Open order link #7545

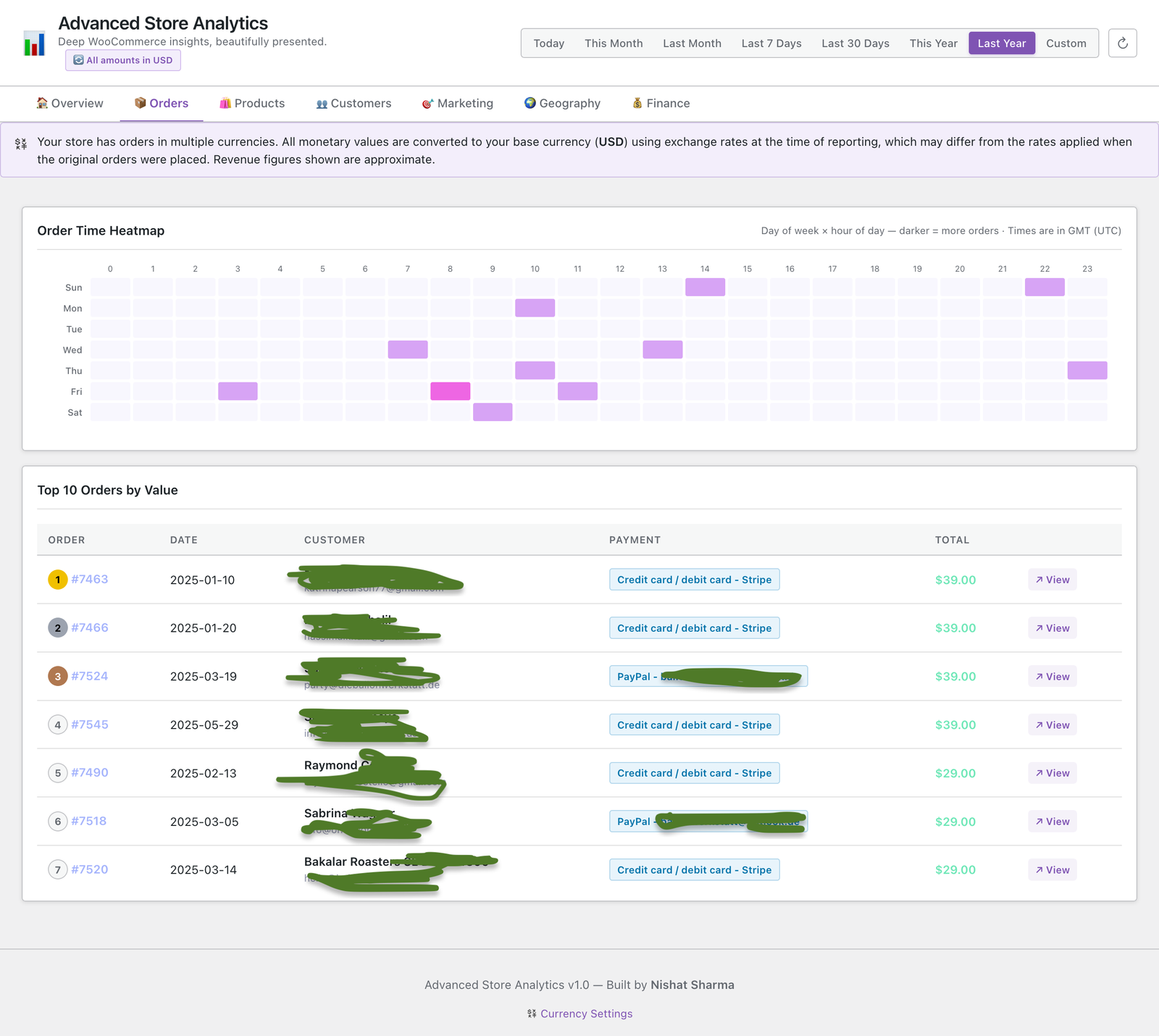tap(90, 724)
